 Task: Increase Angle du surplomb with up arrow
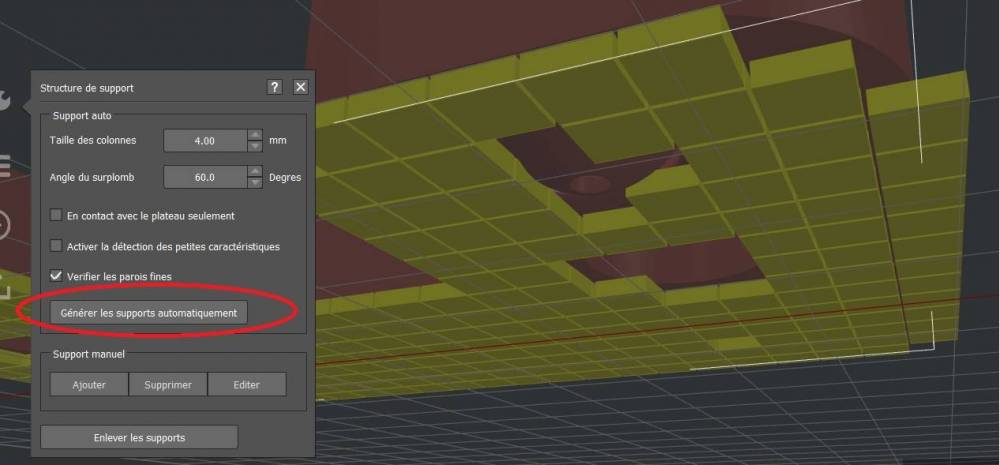click(x=255, y=171)
